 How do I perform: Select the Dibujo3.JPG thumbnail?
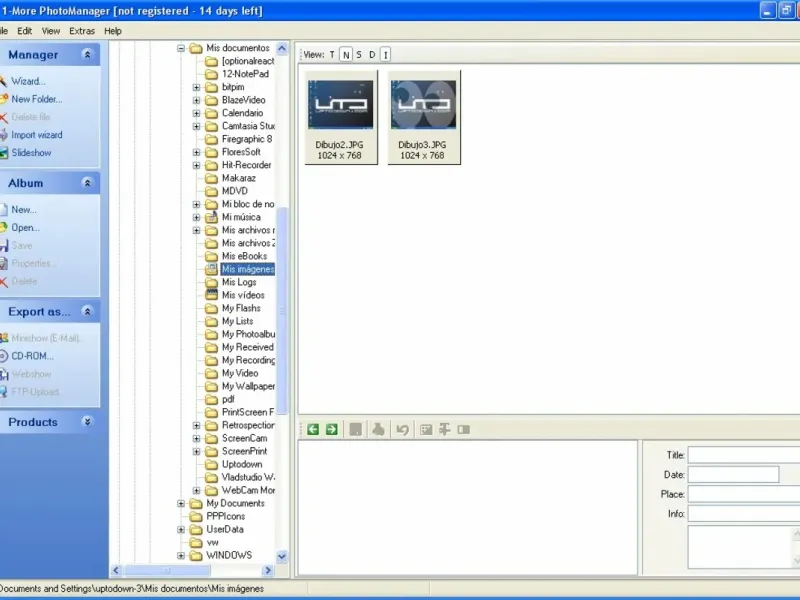(x=423, y=117)
